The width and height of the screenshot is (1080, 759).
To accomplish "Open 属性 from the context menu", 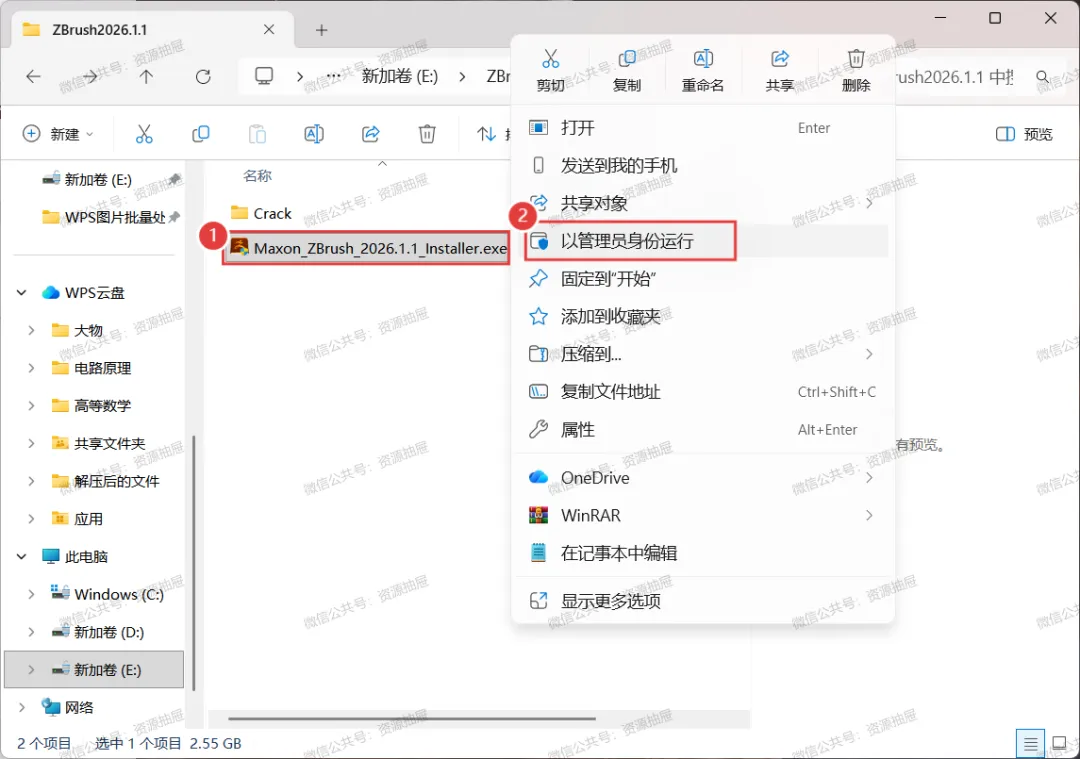I will tap(703, 430).
